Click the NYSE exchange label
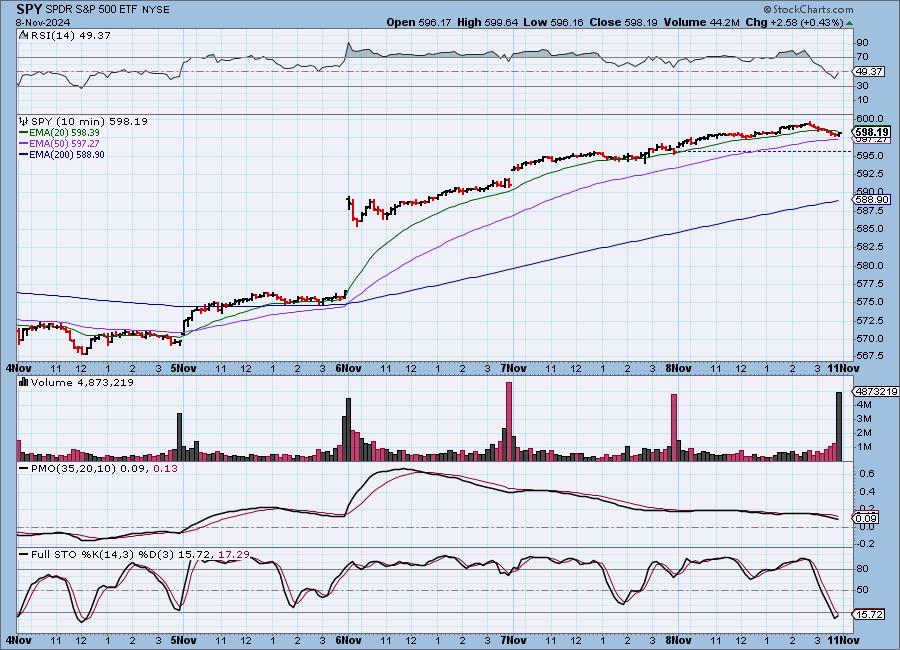The width and height of the screenshot is (900, 650). 156,10
